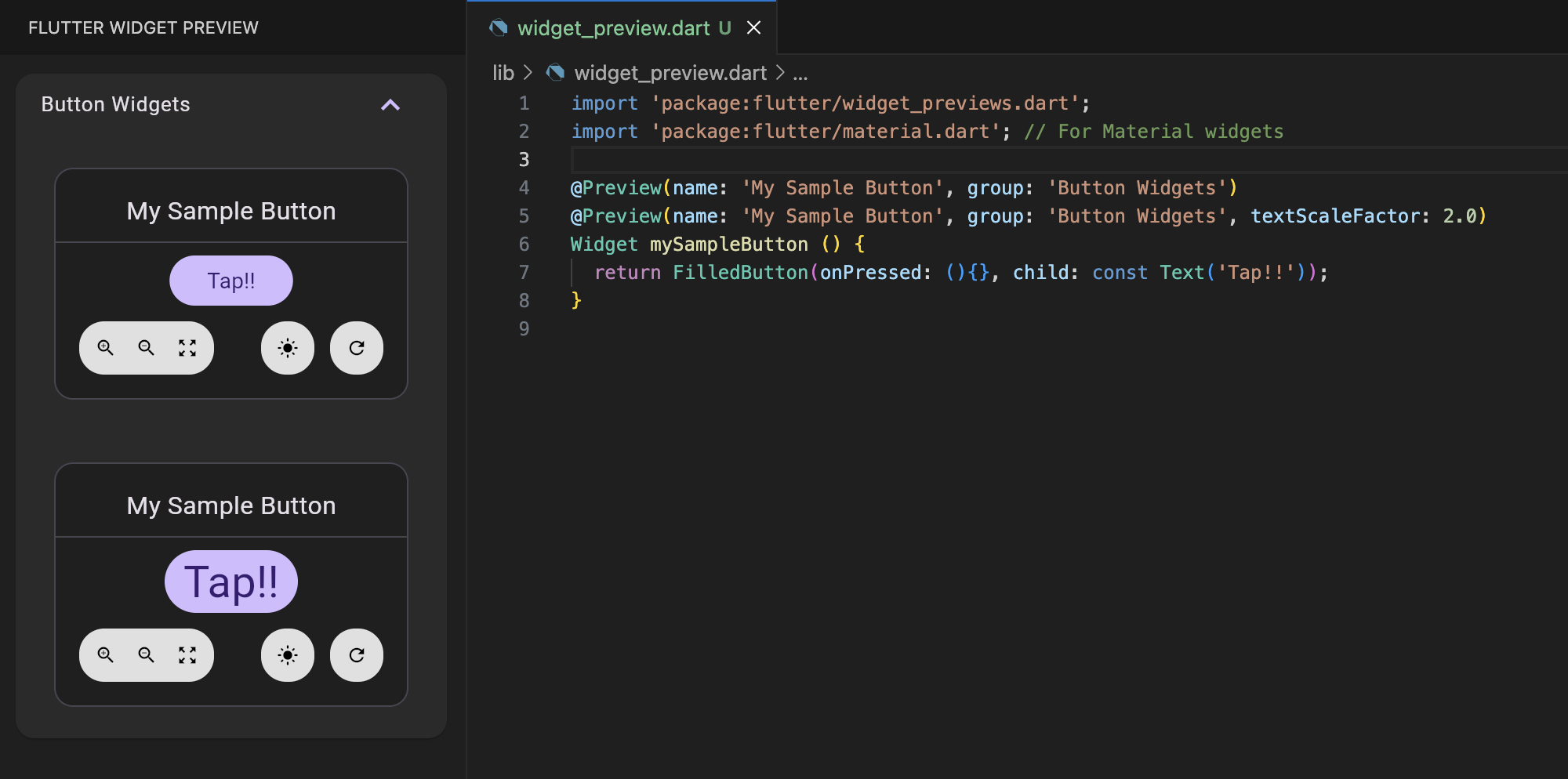The width and height of the screenshot is (1568, 779).
Task: Collapse the Button Widgets group
Action: click(390, 105)
